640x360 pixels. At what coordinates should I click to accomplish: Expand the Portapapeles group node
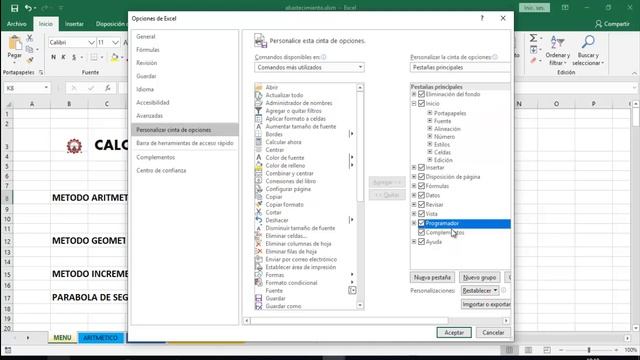pos(430,113)
